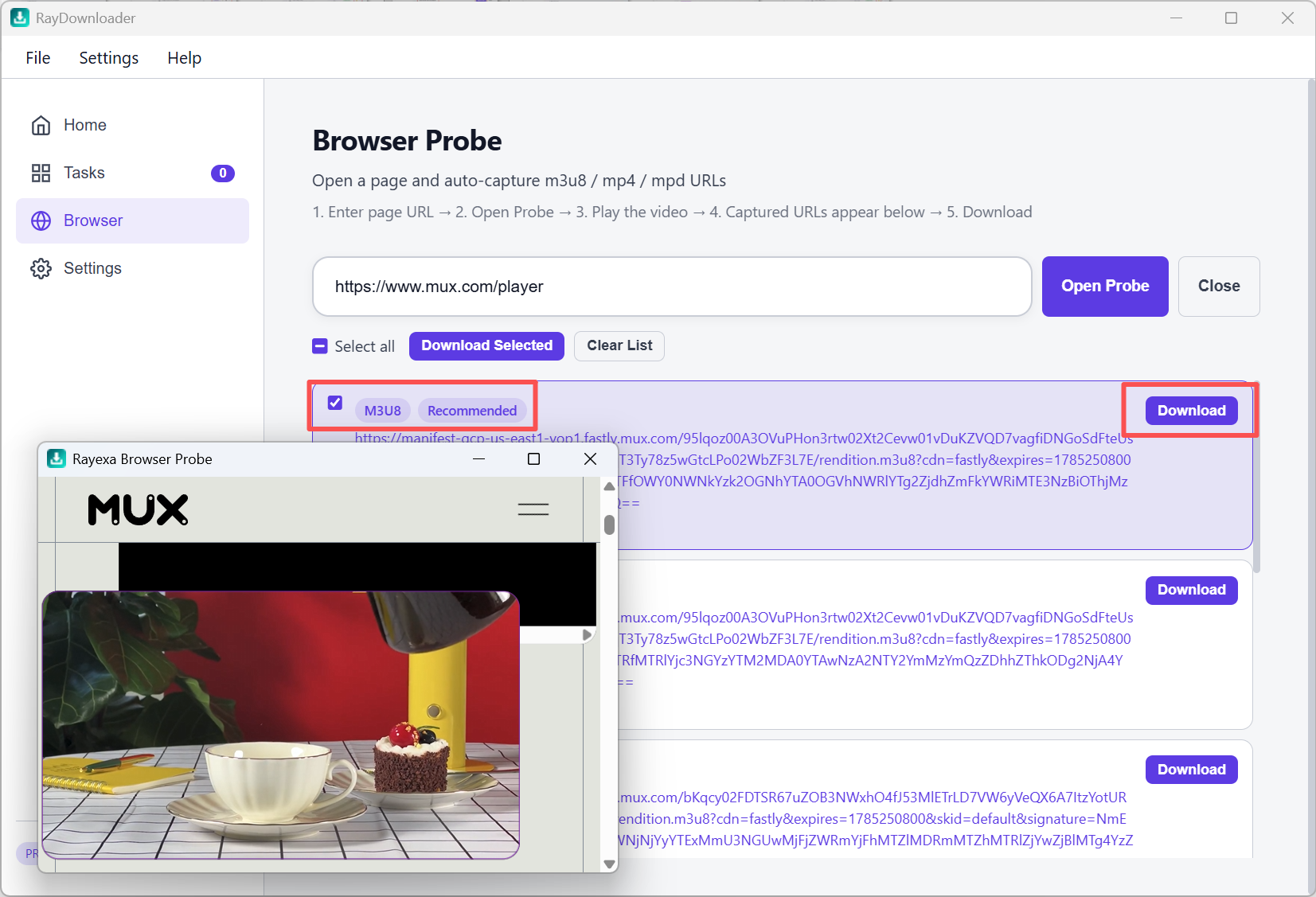The width and height of the screenshot is (1316, 897).
Task: Open Settings from the sidebar
Action: 132,268
